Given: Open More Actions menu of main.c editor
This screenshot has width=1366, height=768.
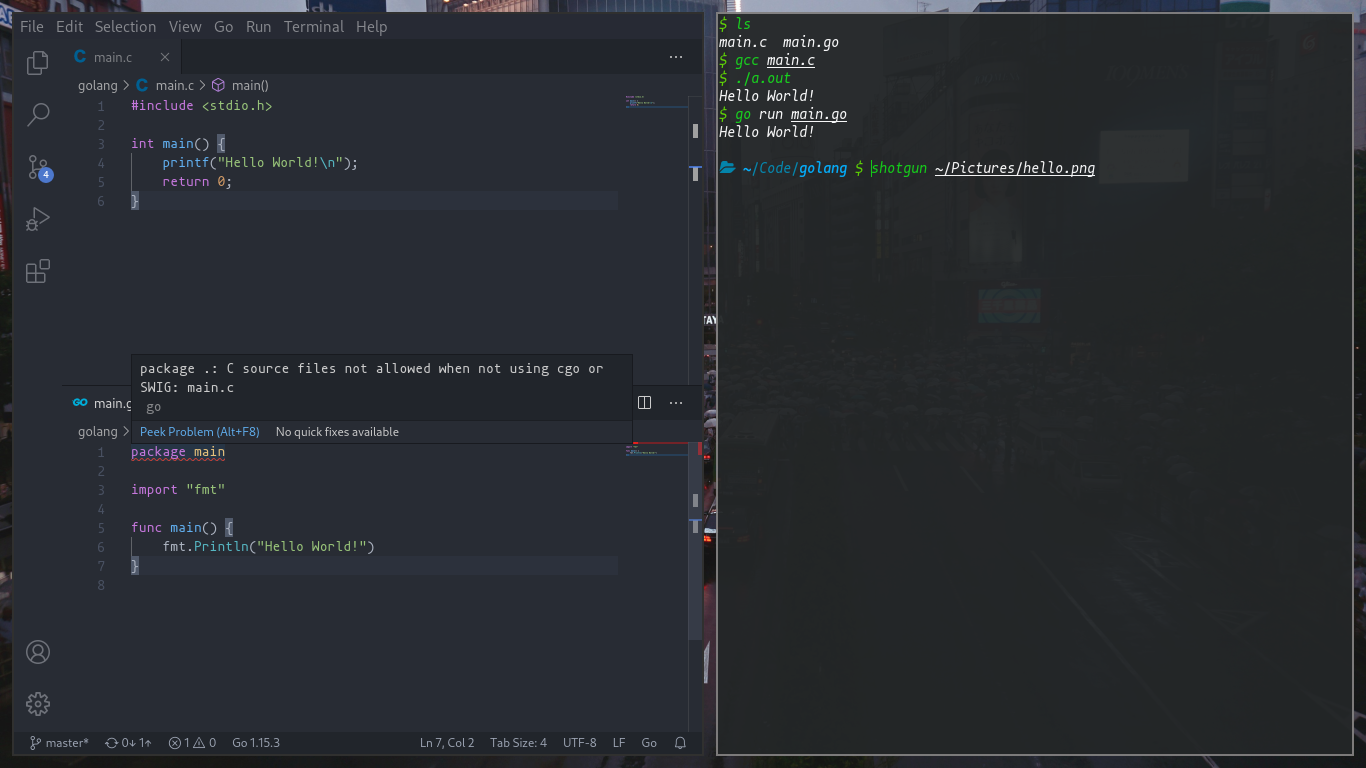Looking at the screenshot, I should point(676,57).
